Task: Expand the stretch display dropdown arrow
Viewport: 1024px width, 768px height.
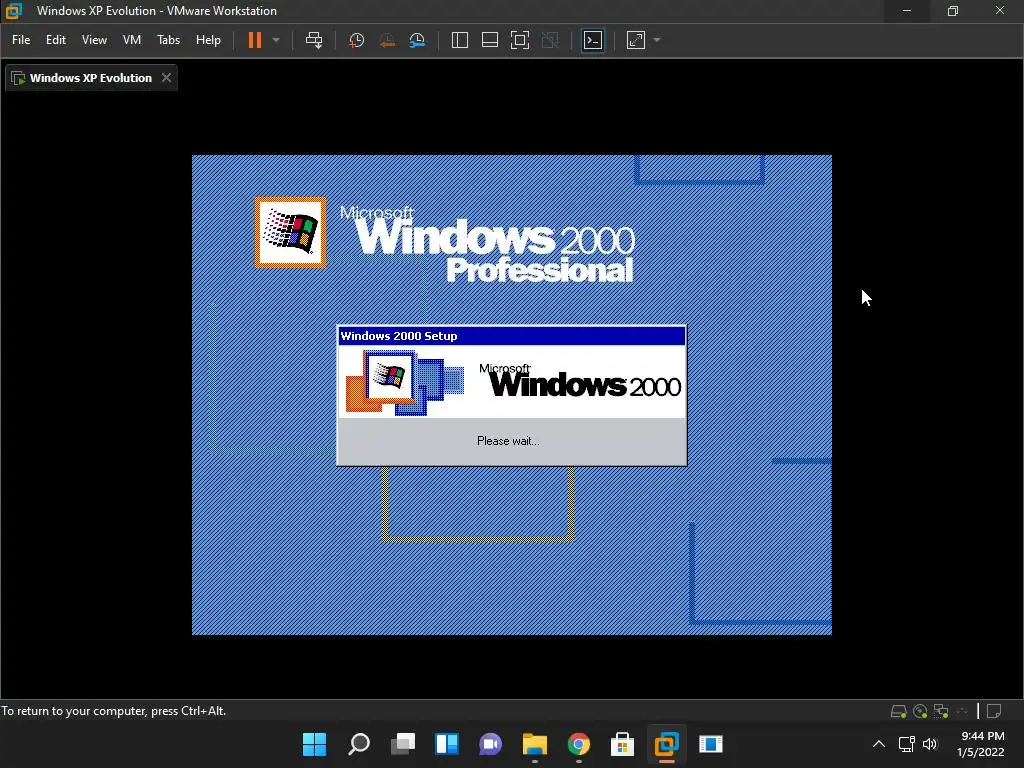Action: pyautogui.click(x=657, y=40)
